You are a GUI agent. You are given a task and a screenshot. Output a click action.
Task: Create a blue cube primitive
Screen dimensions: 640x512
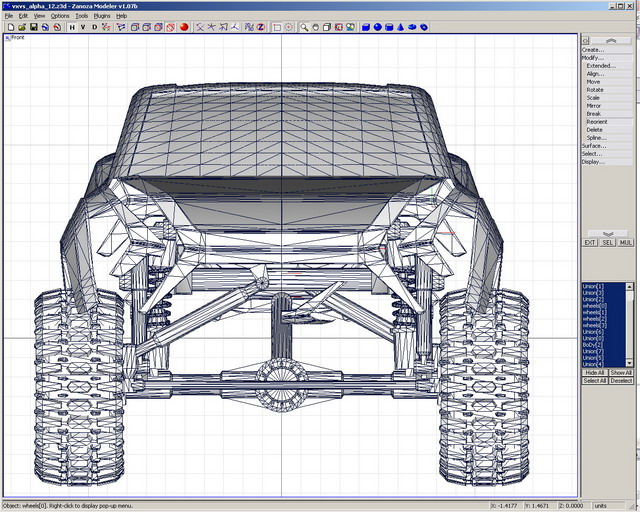366,27
